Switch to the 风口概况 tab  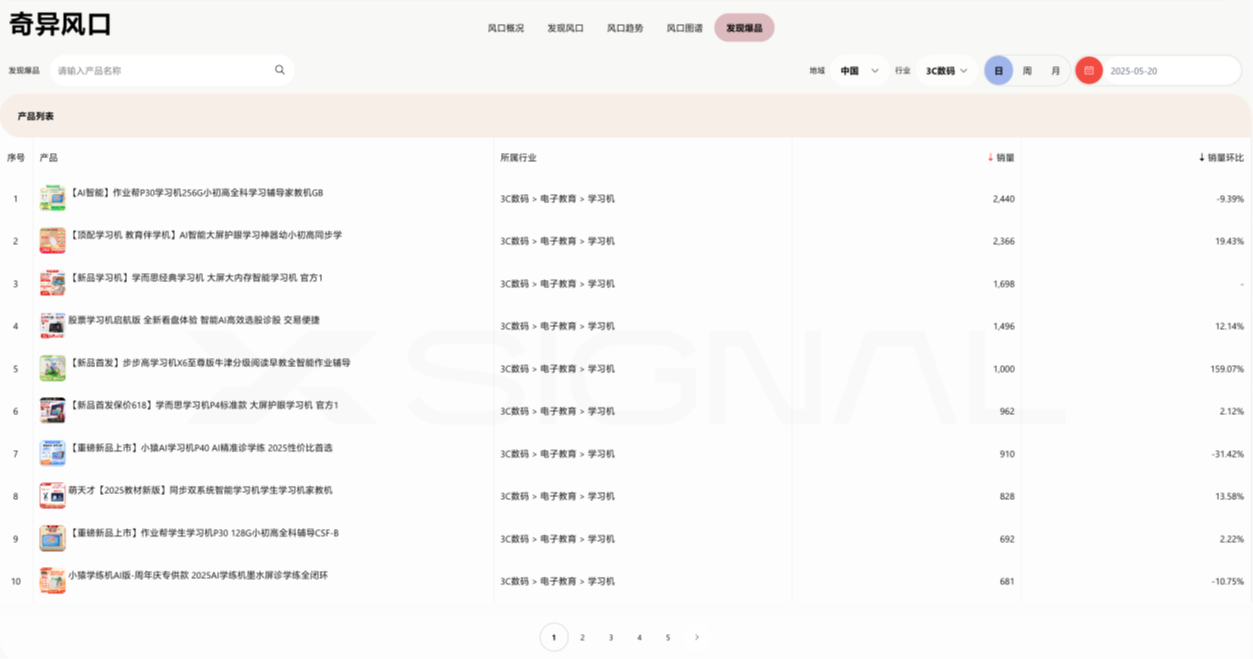[x=505, y=28]
